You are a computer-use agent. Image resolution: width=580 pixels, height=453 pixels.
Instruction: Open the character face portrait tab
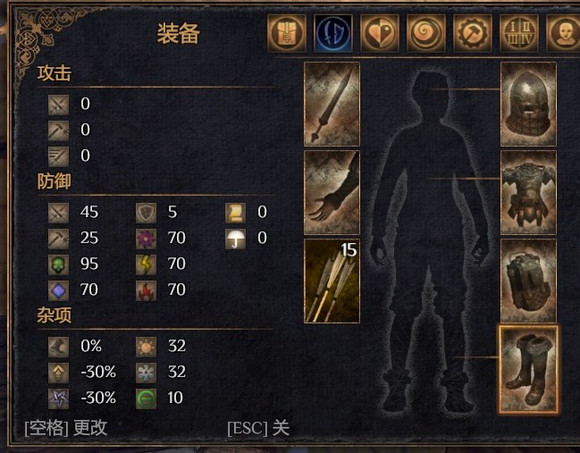pyautogui.click(x=563, y=33)
